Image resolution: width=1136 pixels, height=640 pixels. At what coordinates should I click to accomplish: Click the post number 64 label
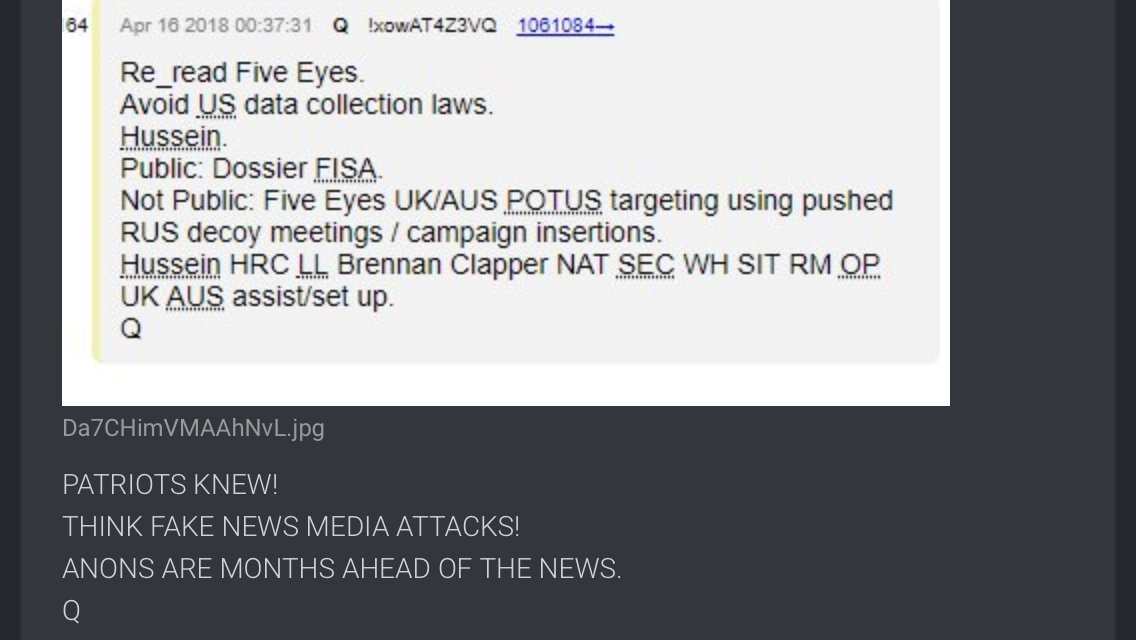coord(76,26)
